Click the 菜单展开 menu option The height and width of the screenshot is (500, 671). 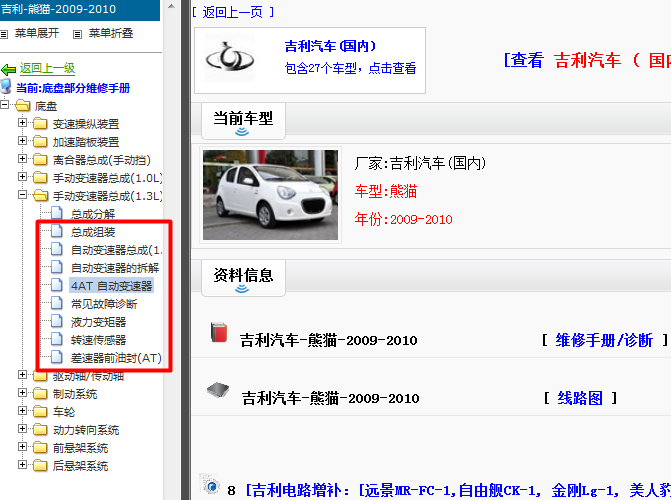[37, 33]
